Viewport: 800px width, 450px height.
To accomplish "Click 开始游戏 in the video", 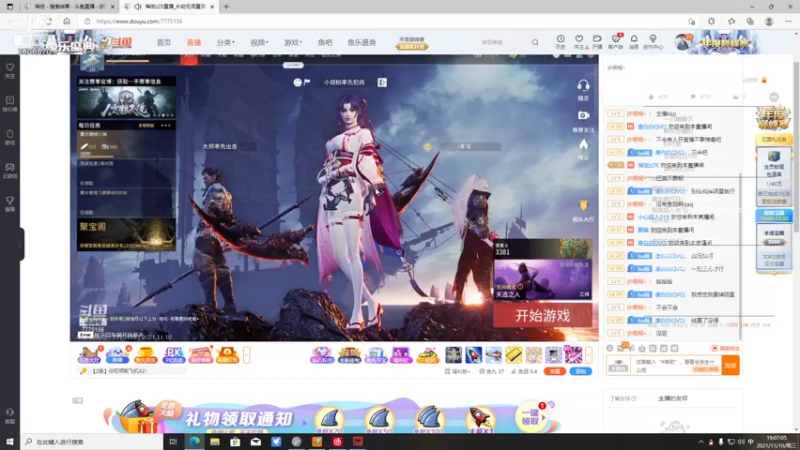I will (542, 316).
